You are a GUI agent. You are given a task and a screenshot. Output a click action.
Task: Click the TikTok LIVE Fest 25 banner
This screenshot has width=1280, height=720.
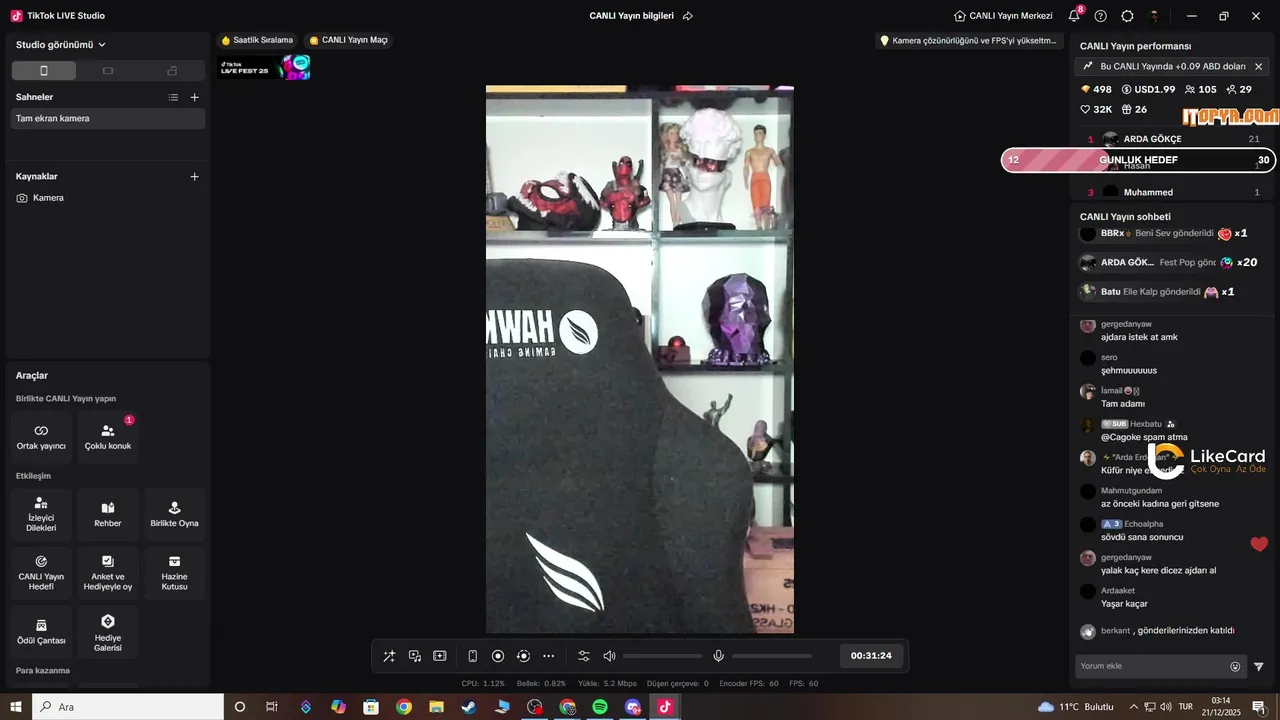[x=265, y=68]
